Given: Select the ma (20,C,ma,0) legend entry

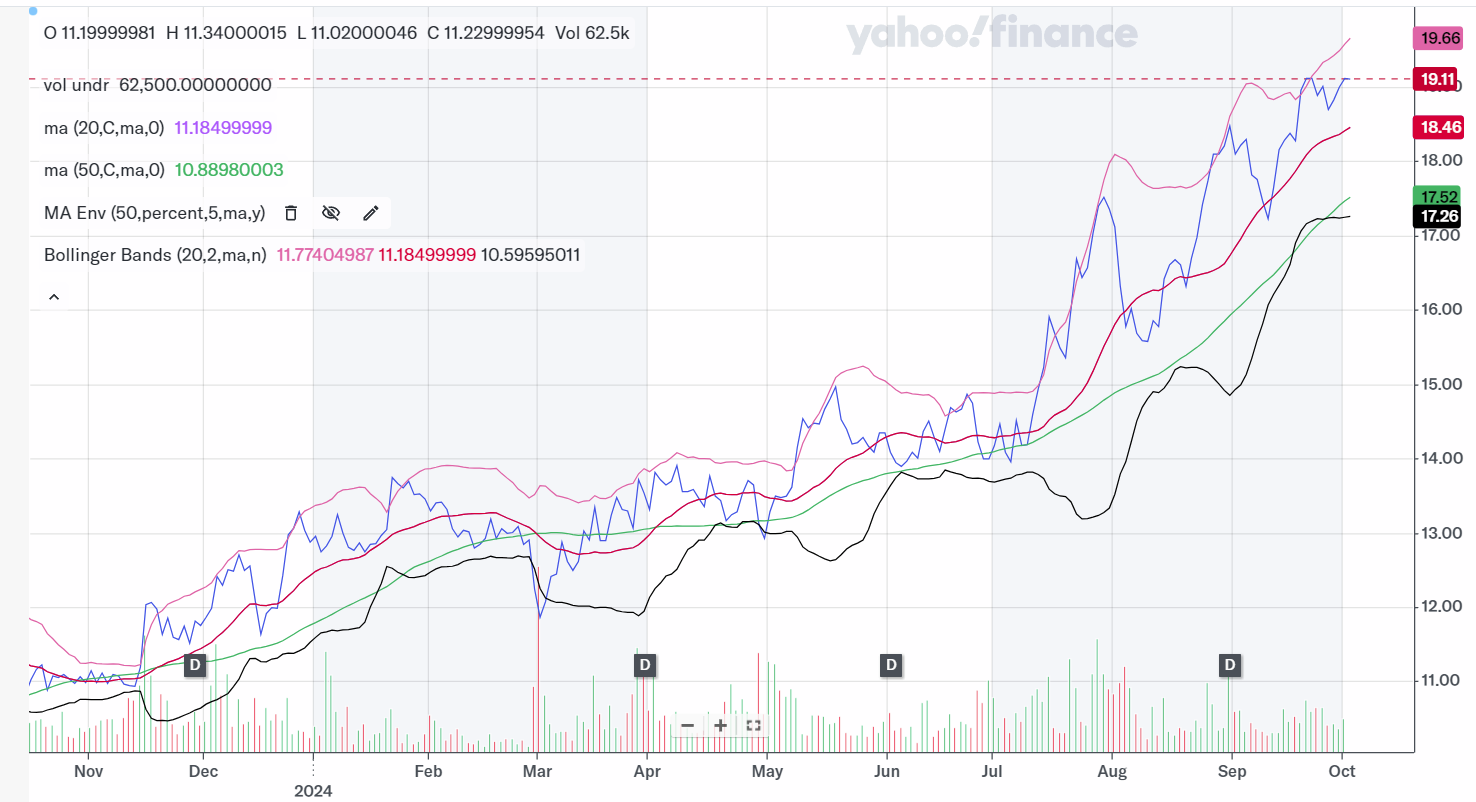Looking at the screenshot, I should 104,128.
